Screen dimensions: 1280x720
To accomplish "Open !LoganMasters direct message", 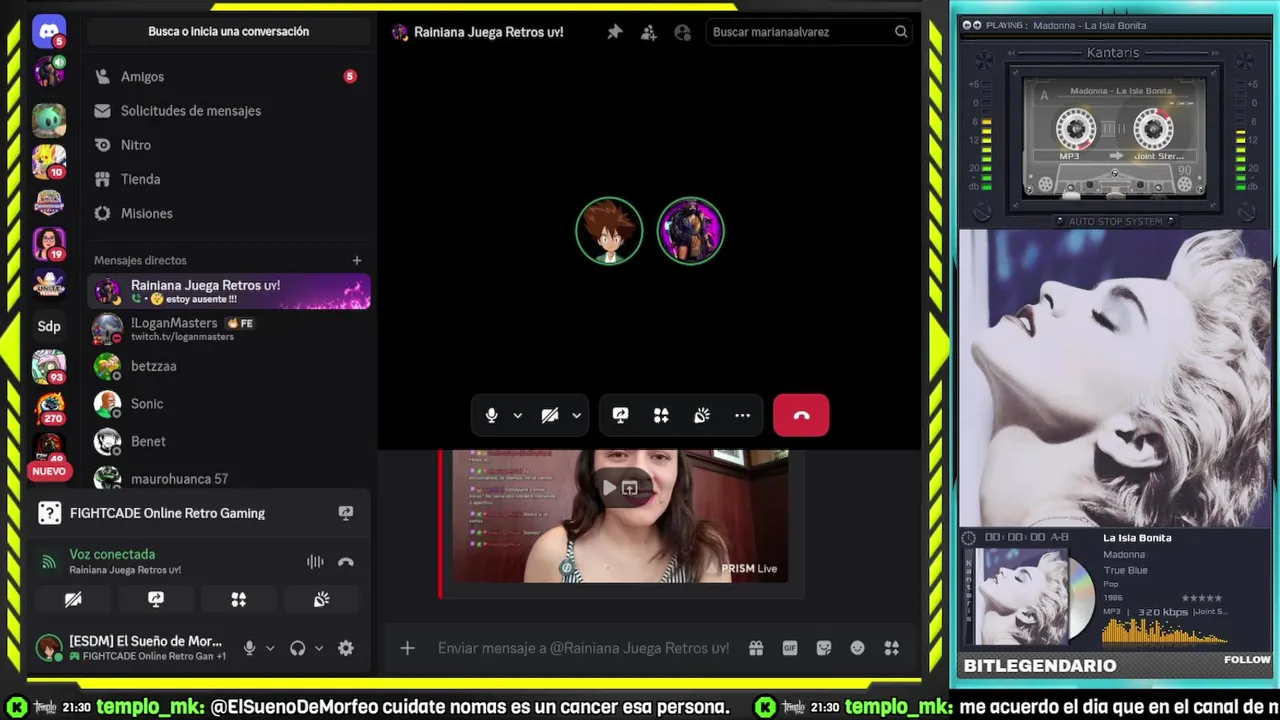I will (x=229, y=329).
